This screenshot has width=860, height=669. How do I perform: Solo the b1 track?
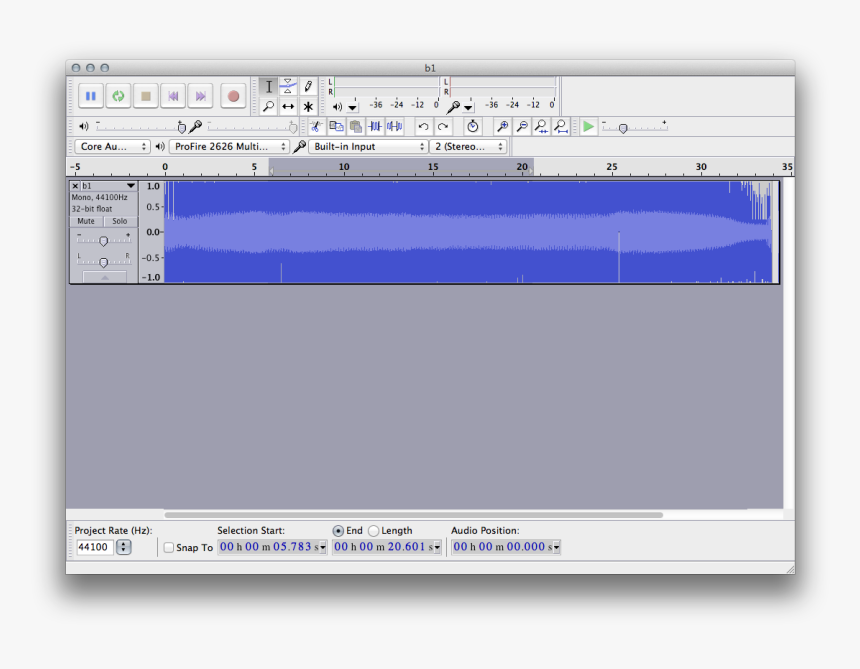tap(120, 222)
